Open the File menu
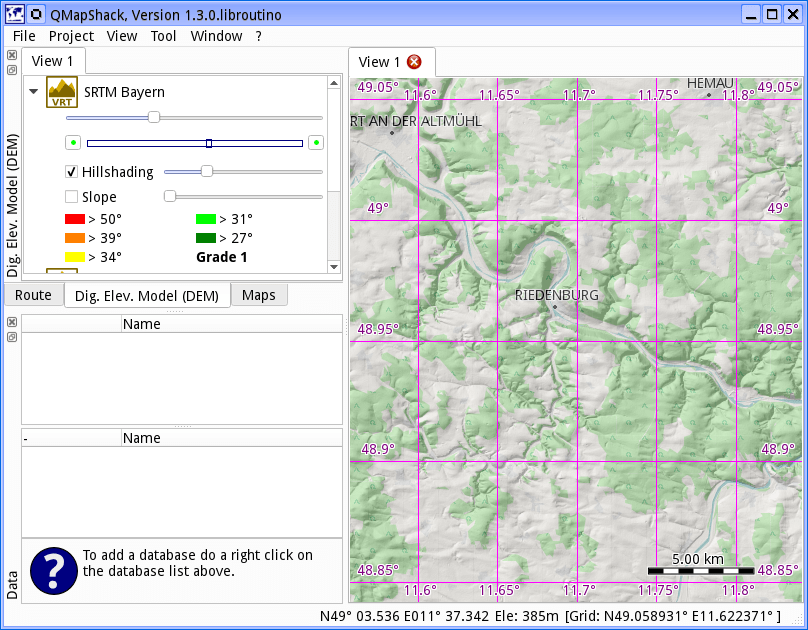Image resolution: width=808 pixels, height=630 pixels. pyautogui.click(x=24, y=36)
